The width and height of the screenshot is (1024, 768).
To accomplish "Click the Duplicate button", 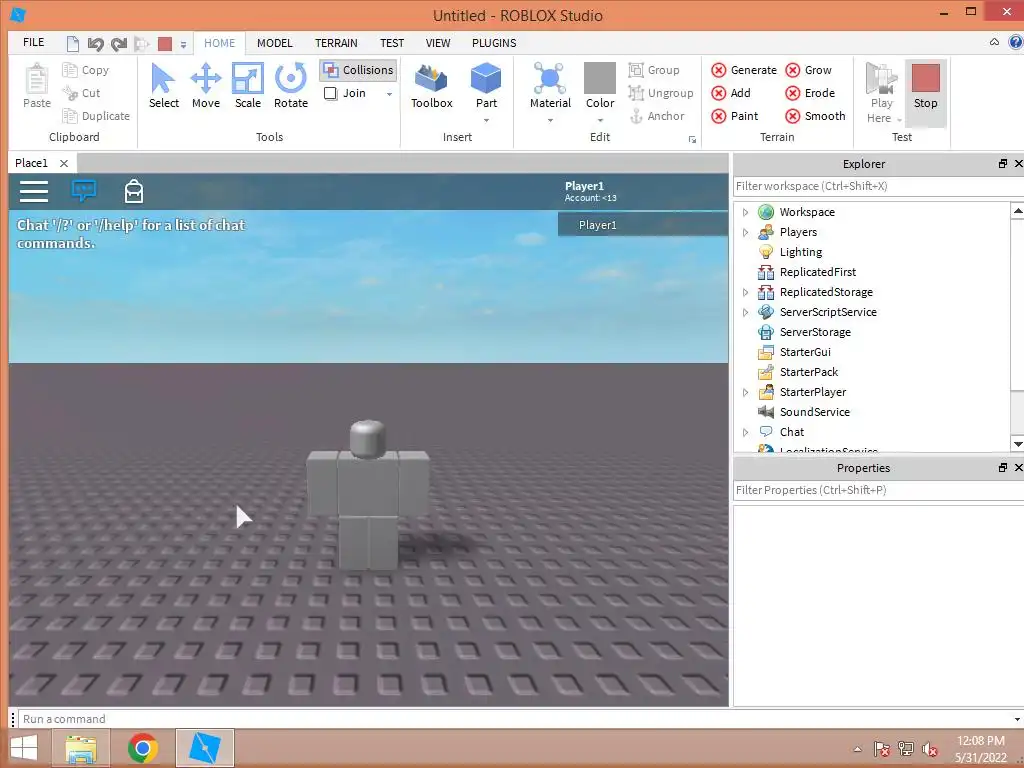I will (95, 116).
